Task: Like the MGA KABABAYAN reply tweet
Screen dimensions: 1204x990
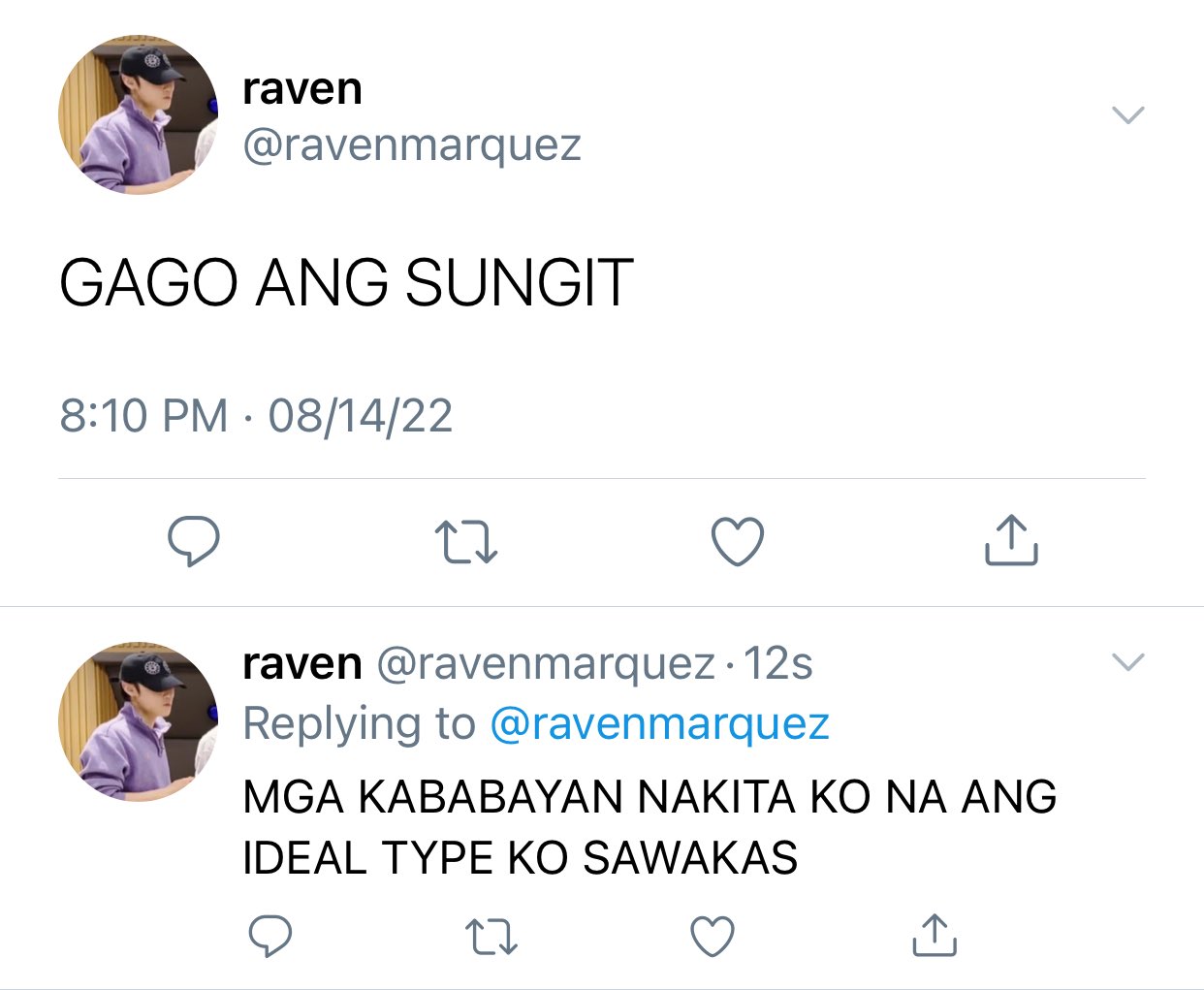Action: point(713,936)
